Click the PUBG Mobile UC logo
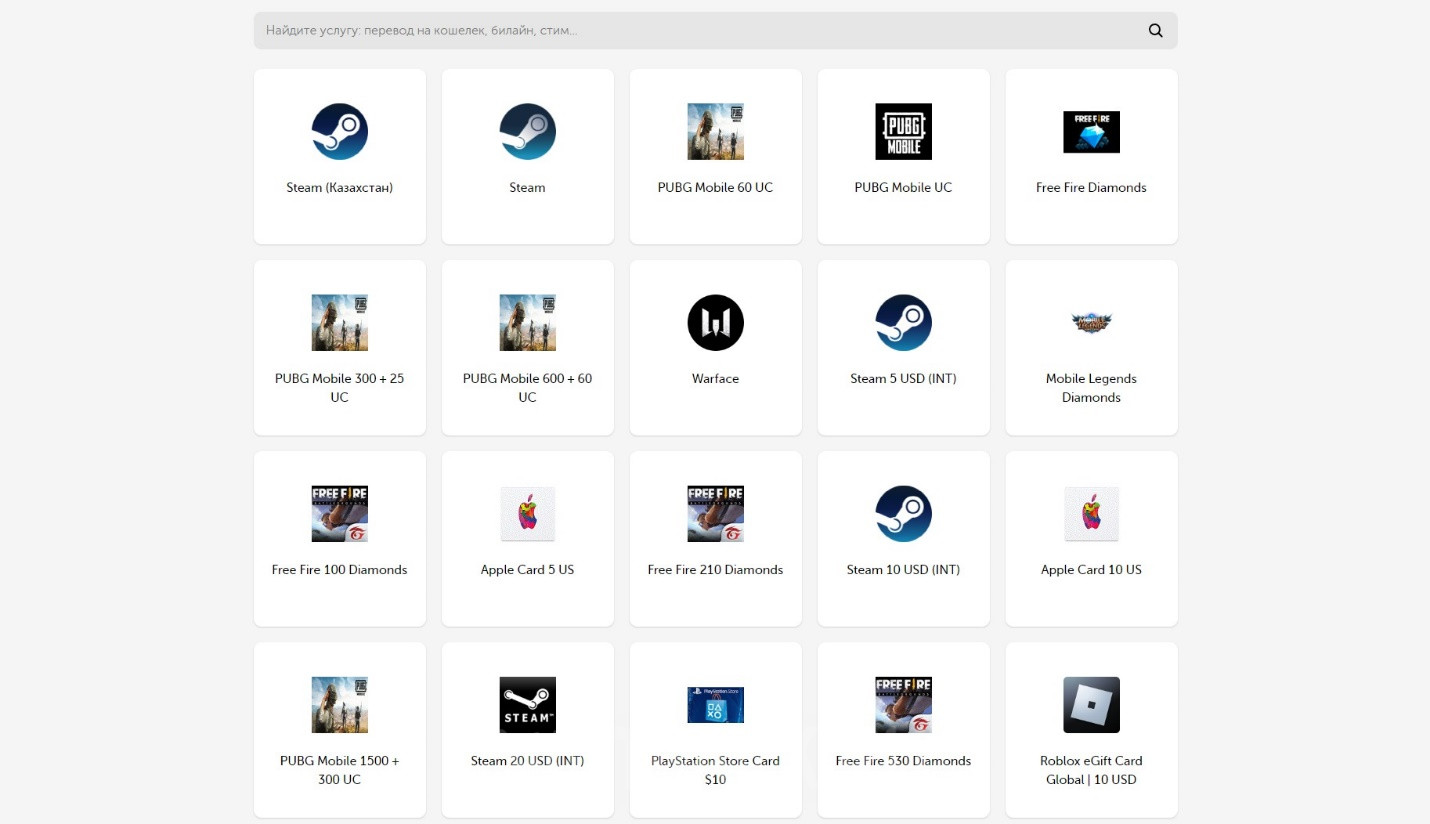The height and width of the screenshot is (824, 1430). point(904,132)
